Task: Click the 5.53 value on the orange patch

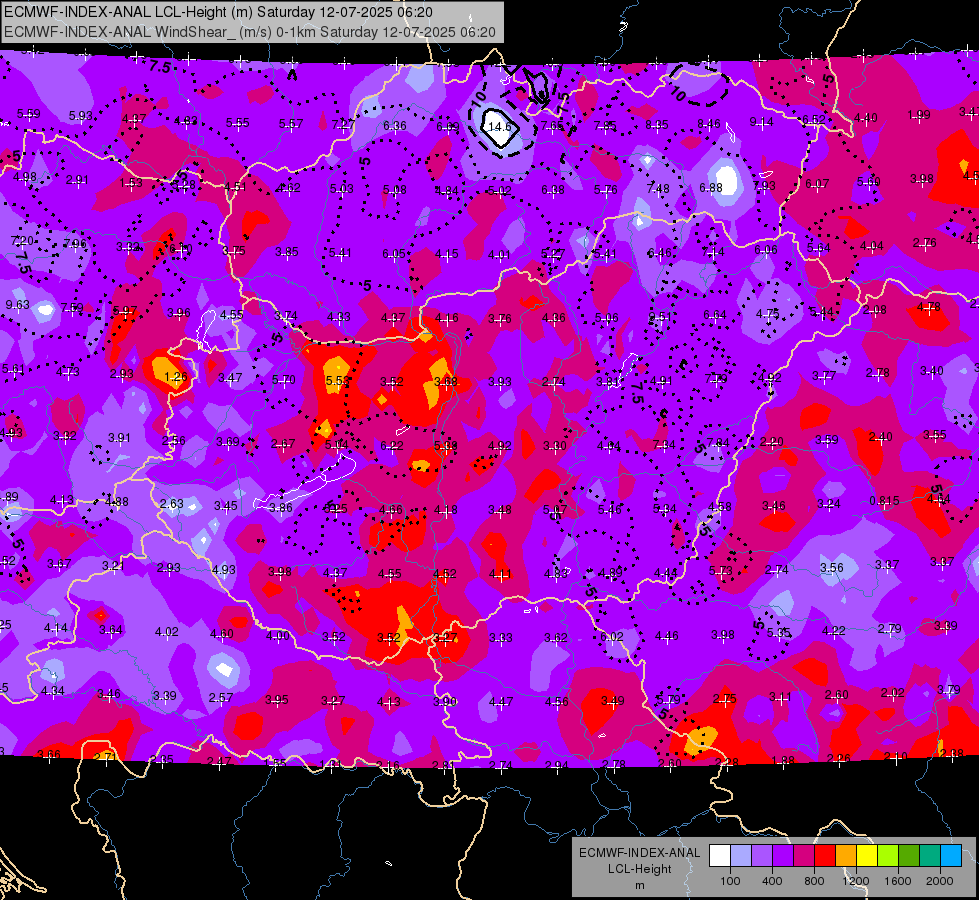Action: 338,381
